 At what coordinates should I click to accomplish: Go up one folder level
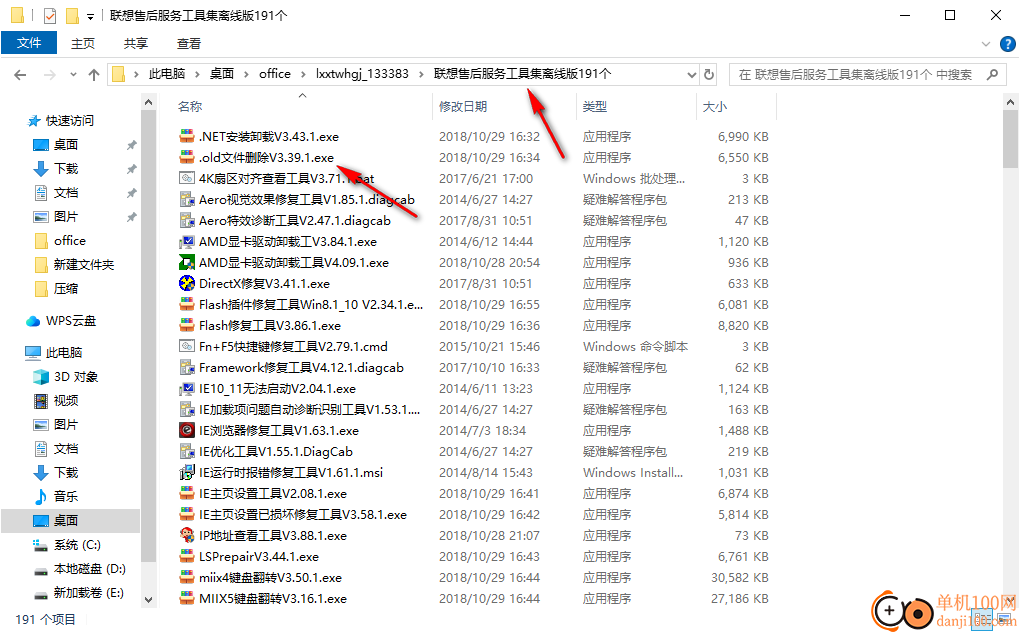(x=94, y=75)
